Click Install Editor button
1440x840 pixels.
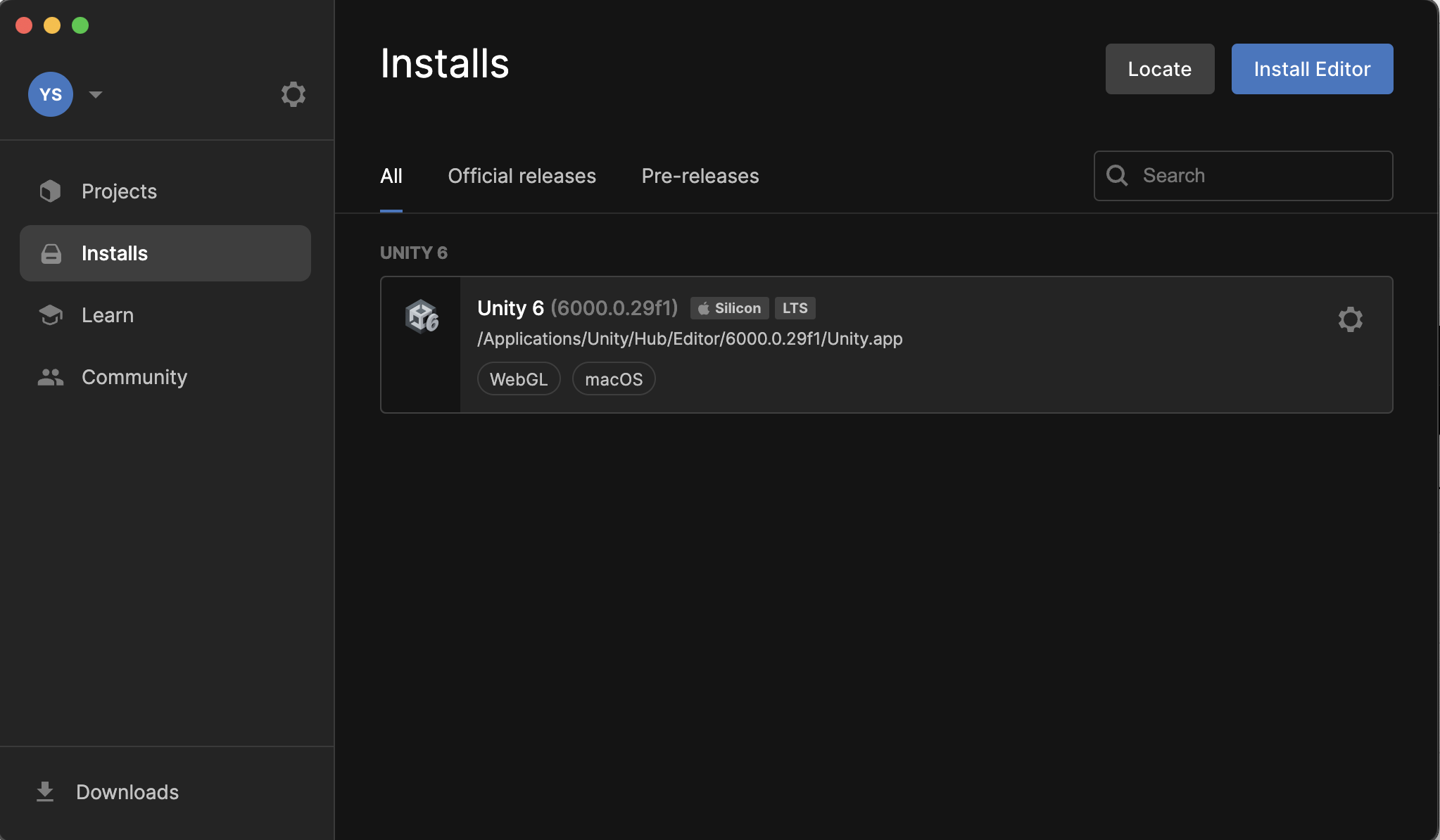(1312, 69)
